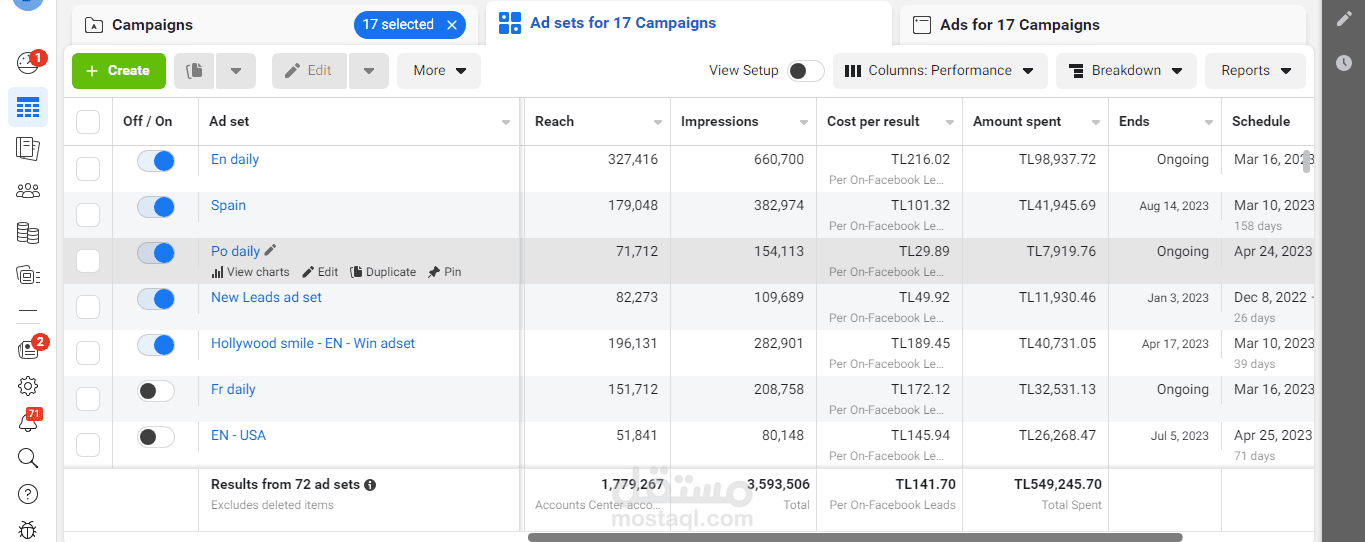Open the Reports dropdown menu
This screenshot has height=542, width=1365.
tap(1255, 71)
